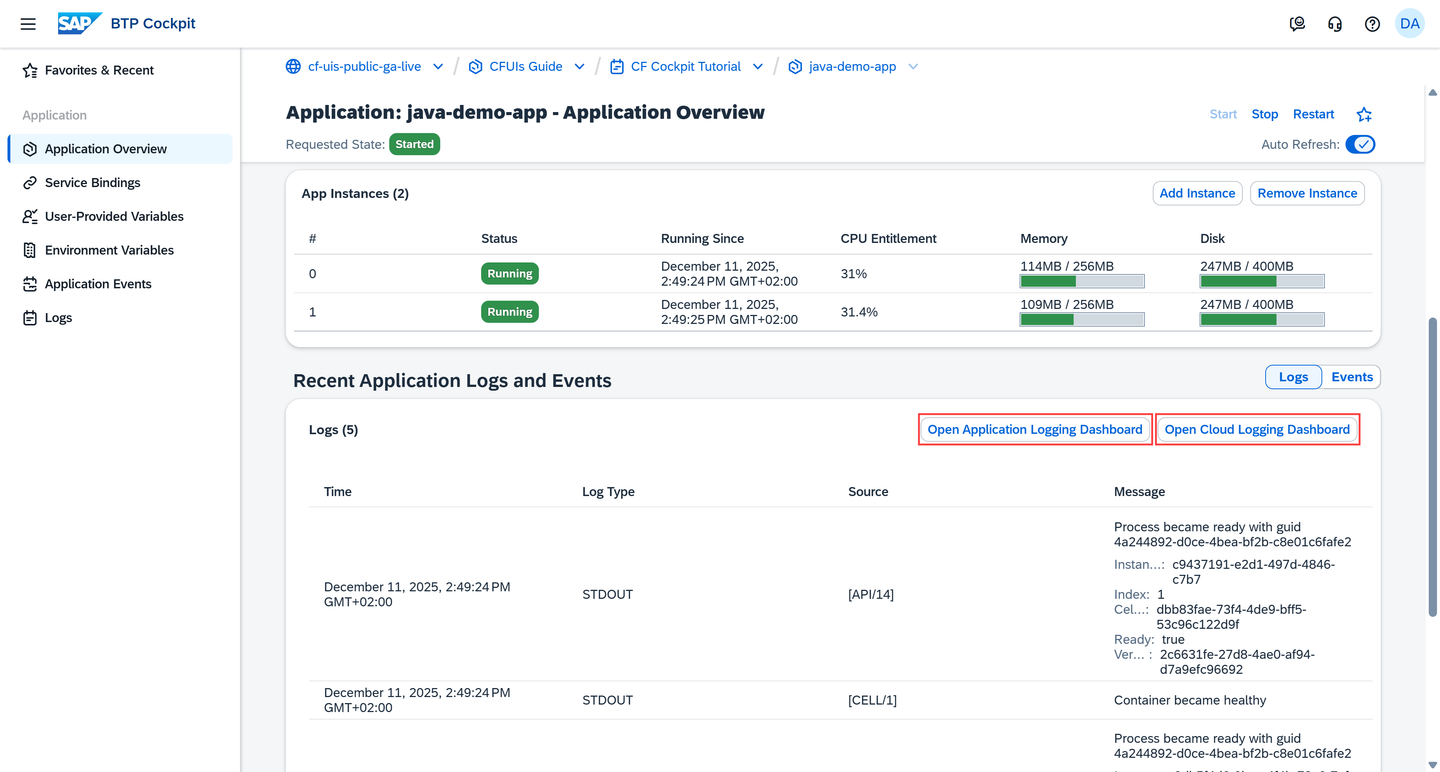The height and width of the screenshot is (772, 1440).
Task: Click the CF Cockpit Tutorial breadcrumb link
Action: point(686,67)
